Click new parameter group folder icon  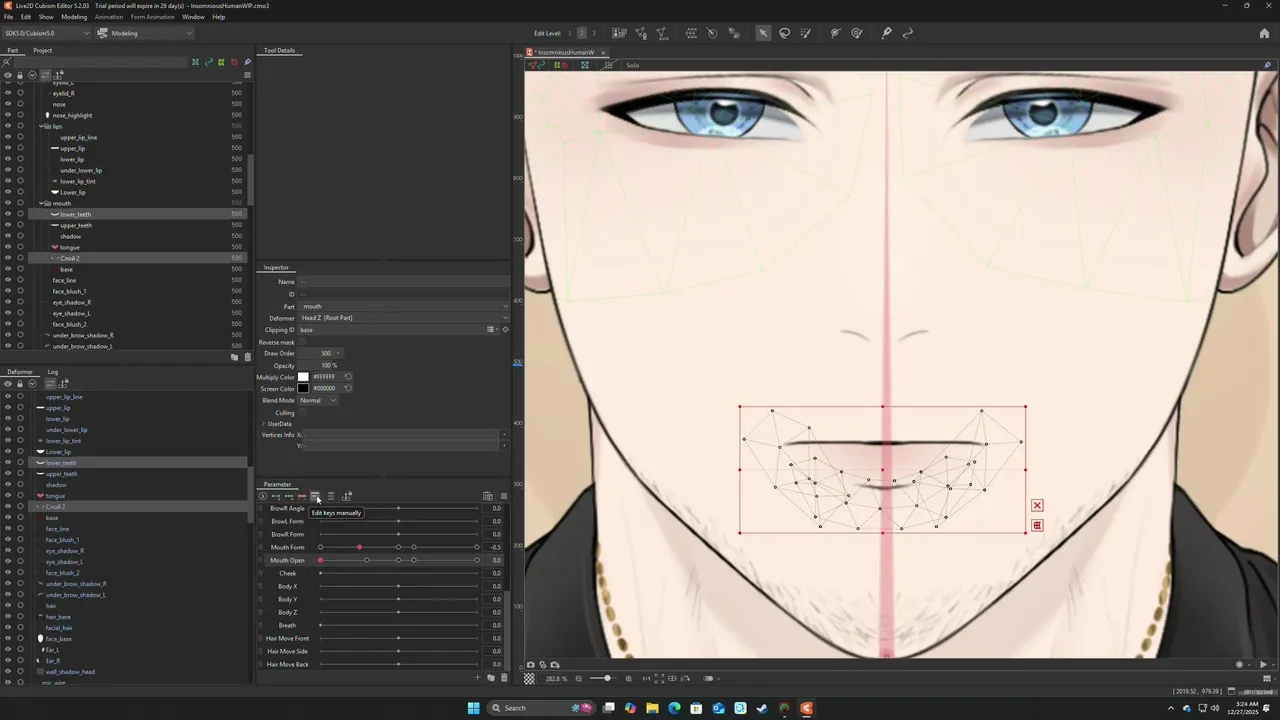click(x=491, y=678)
